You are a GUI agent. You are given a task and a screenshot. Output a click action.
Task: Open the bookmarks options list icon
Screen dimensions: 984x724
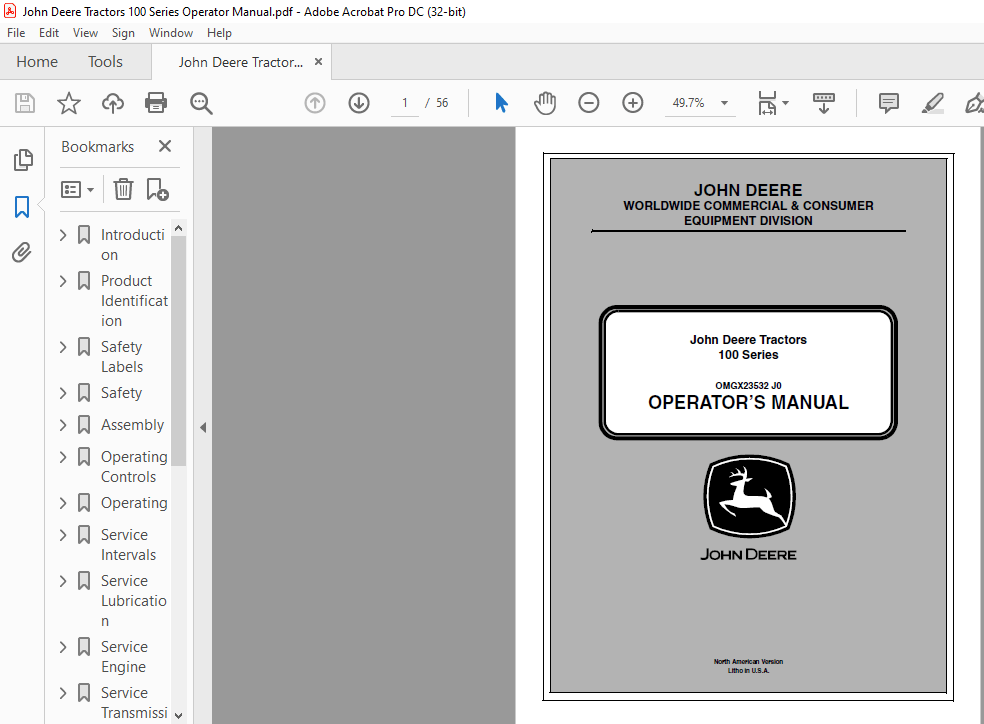click(77, 189)
